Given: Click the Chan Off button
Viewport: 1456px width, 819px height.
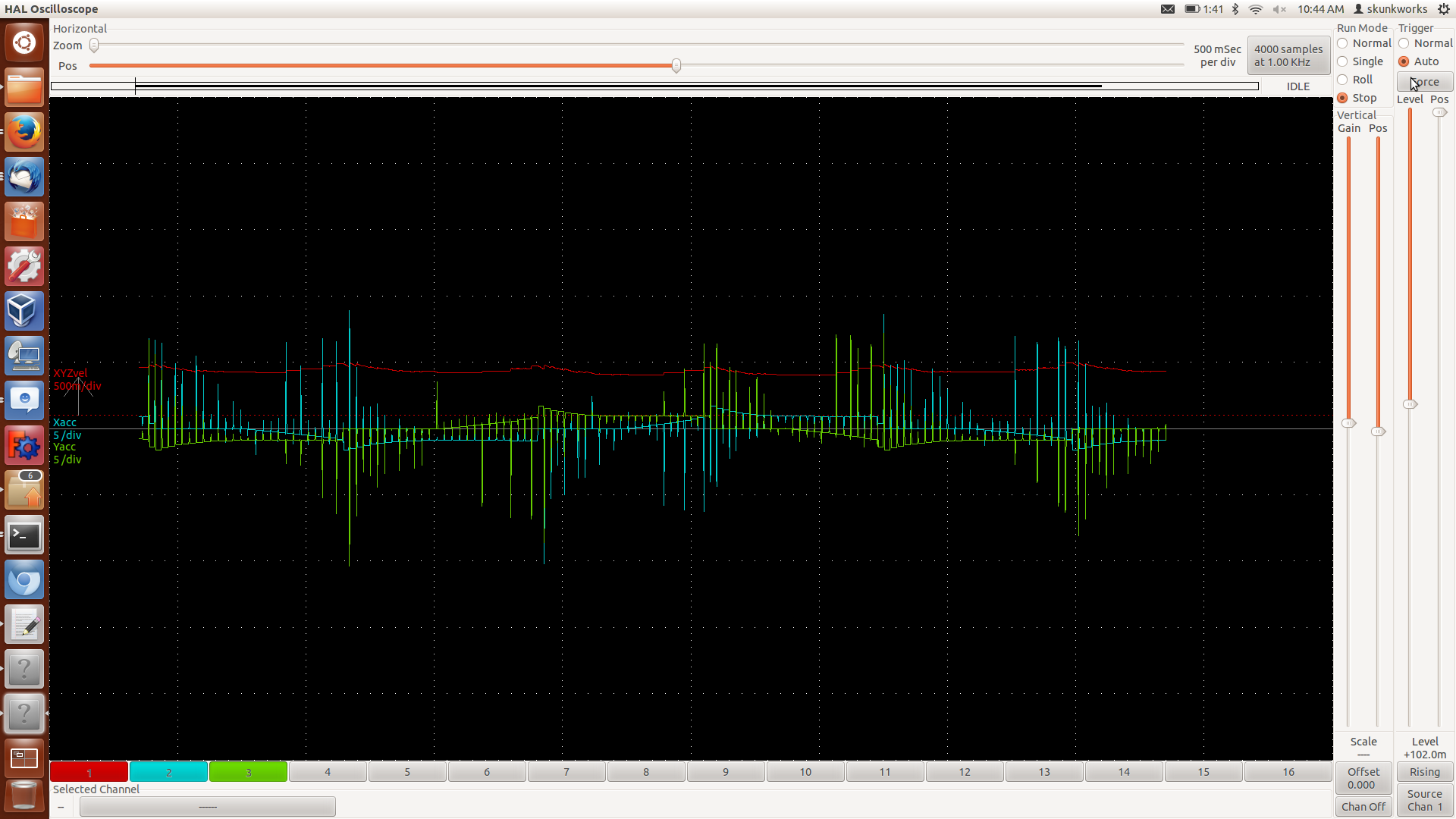Looking at the screenshot, I should (1363, 807).
